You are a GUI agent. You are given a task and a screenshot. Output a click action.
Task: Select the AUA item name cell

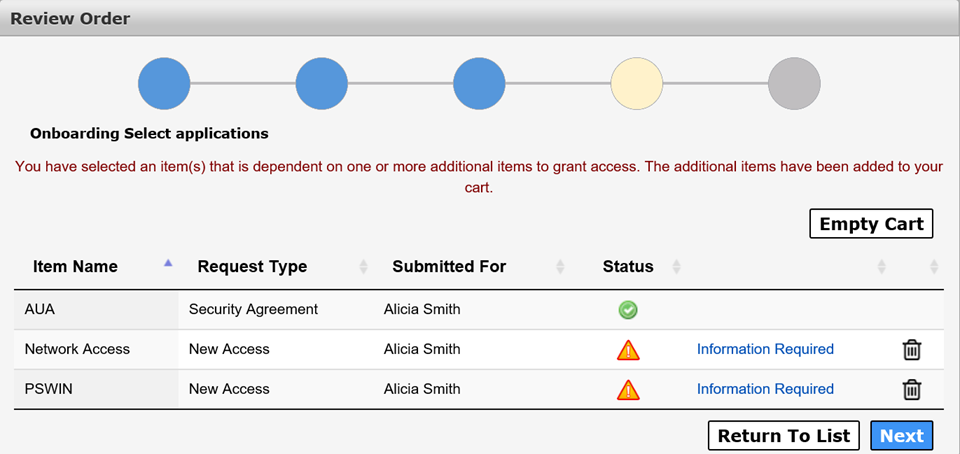tap(96, 310)
